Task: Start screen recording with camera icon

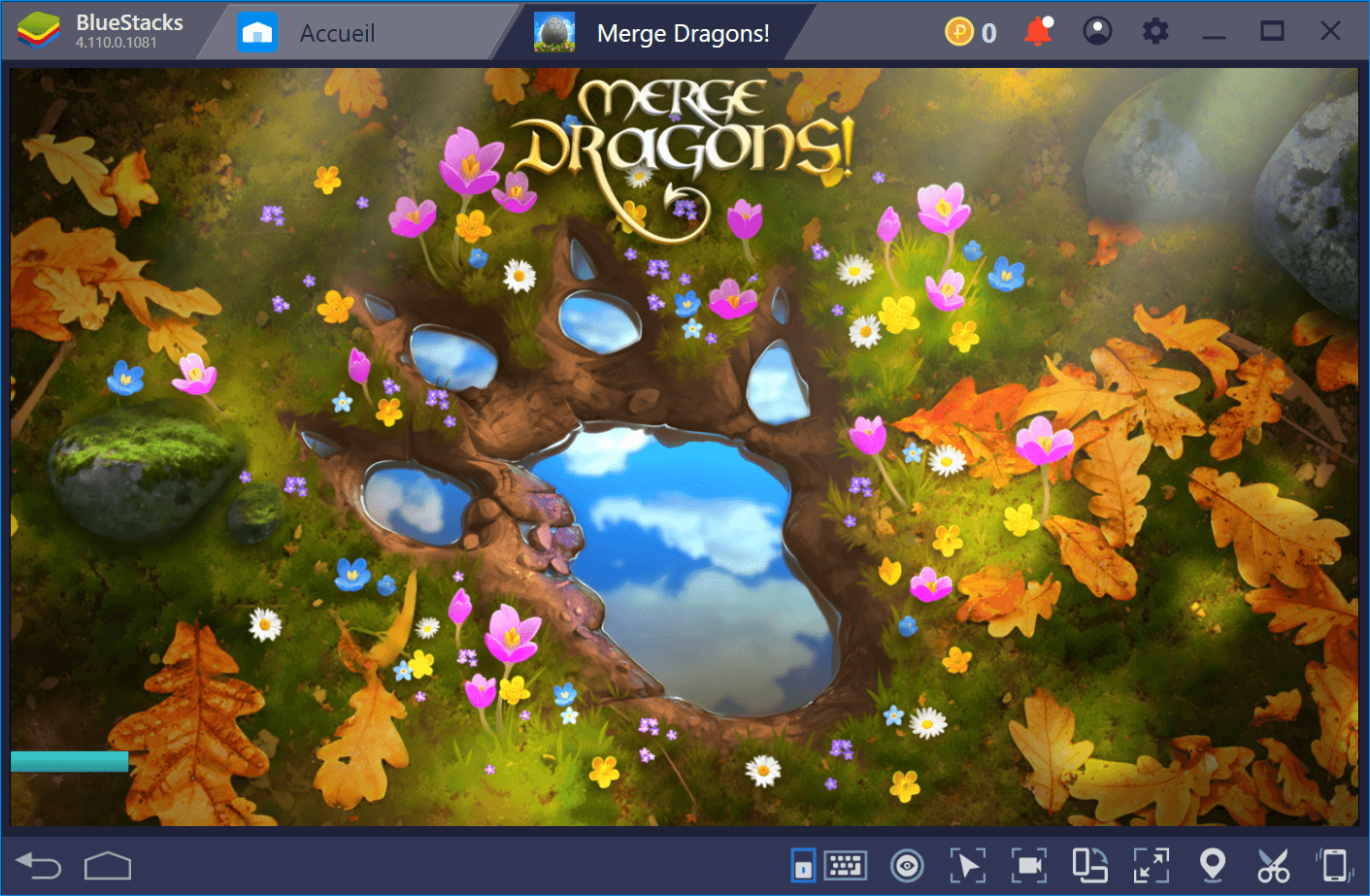Action: pyautogui.click(x=1028, y=865)
